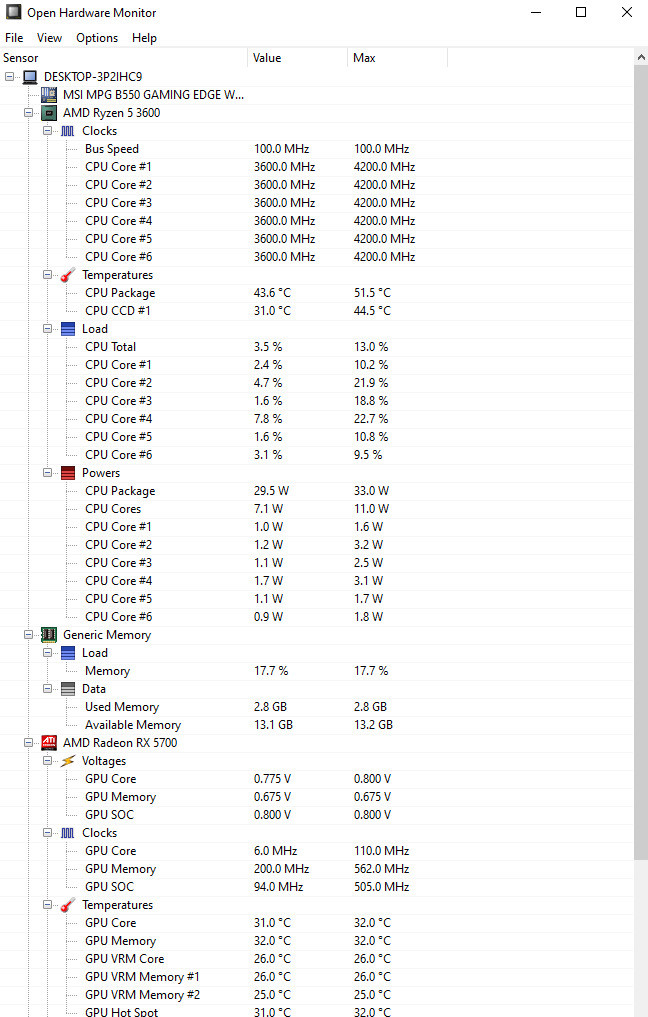
Task: Open the File menu
Action: [14, 38]
